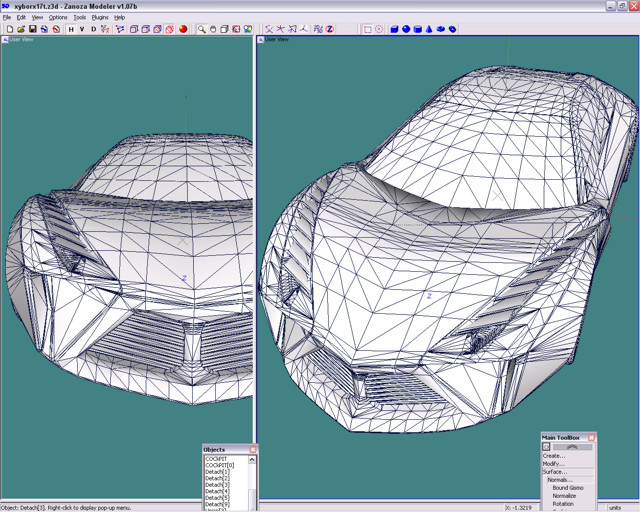Image resolution: width=640 pixels, height=512 pixels.
Task: Create a cone primitive
Action: tap(429, 29)
